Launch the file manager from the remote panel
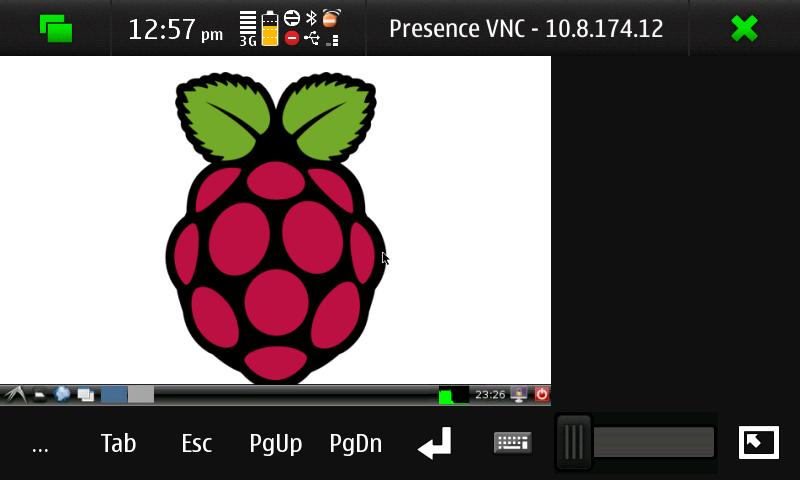 click(40, 395)
